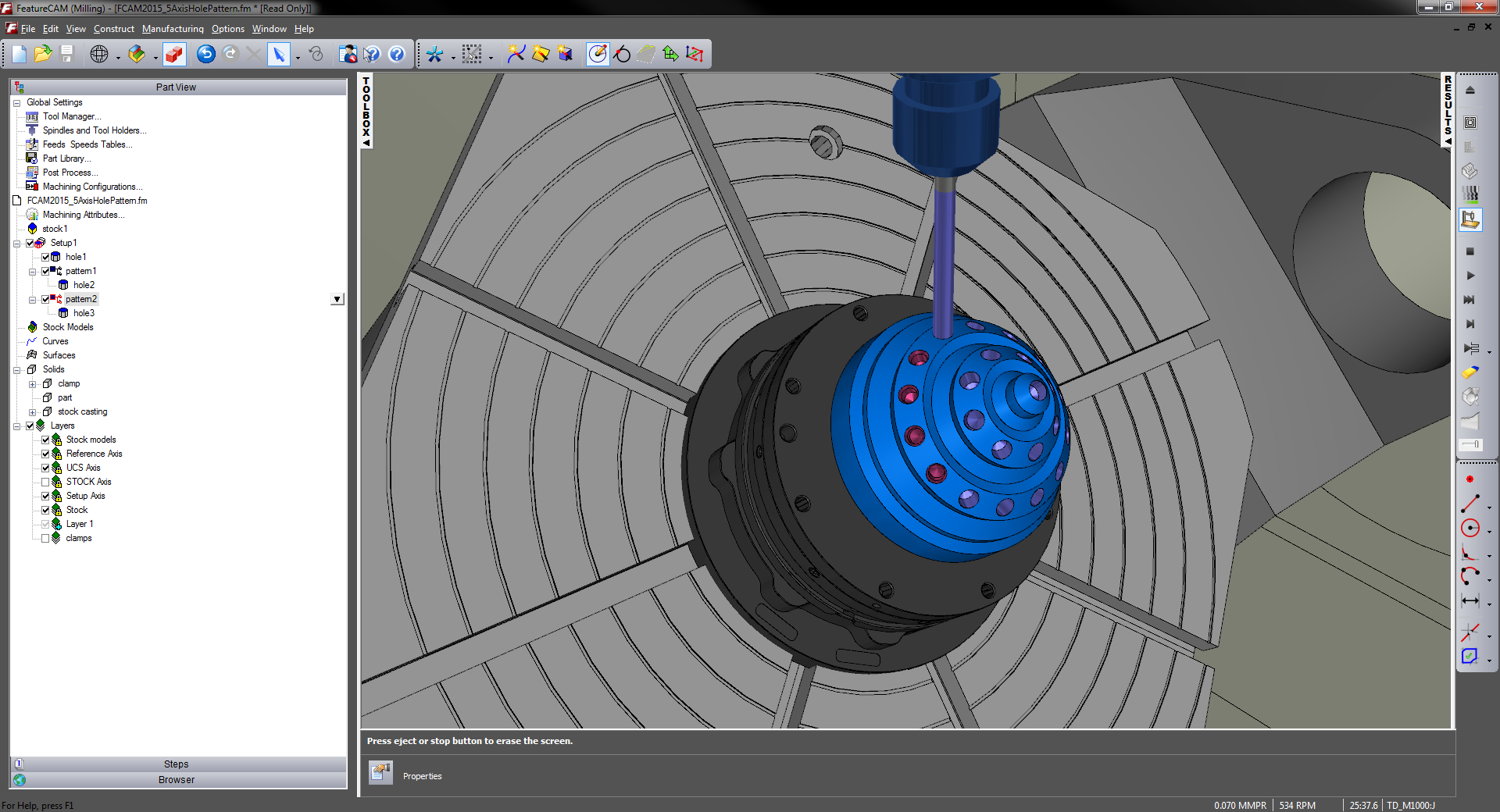1500x812 pixels.
Task: Open the curve wizard sparkle icon
Action: [x=516, y=54]
